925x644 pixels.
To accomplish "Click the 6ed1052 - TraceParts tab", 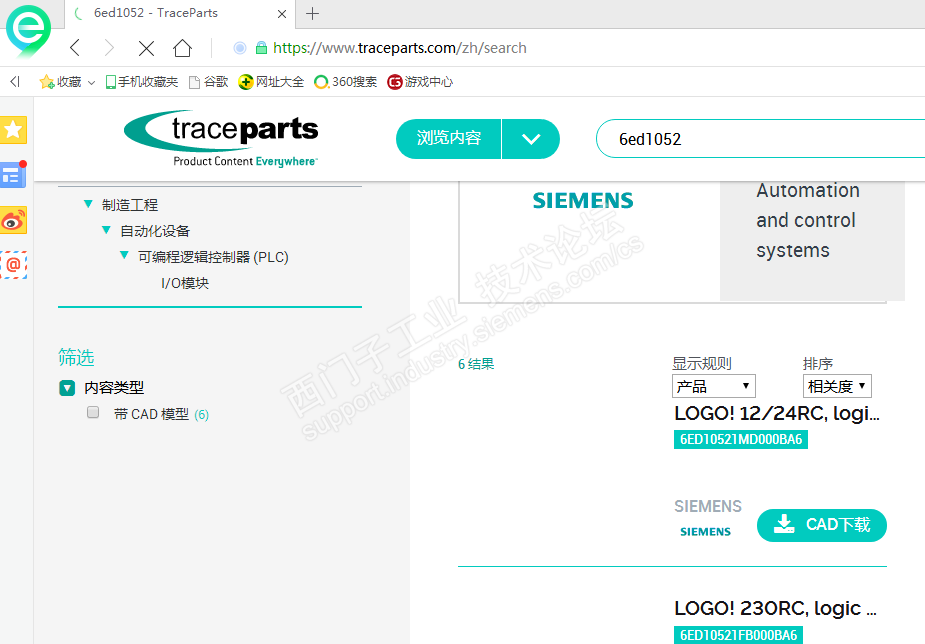I will 180,14.
